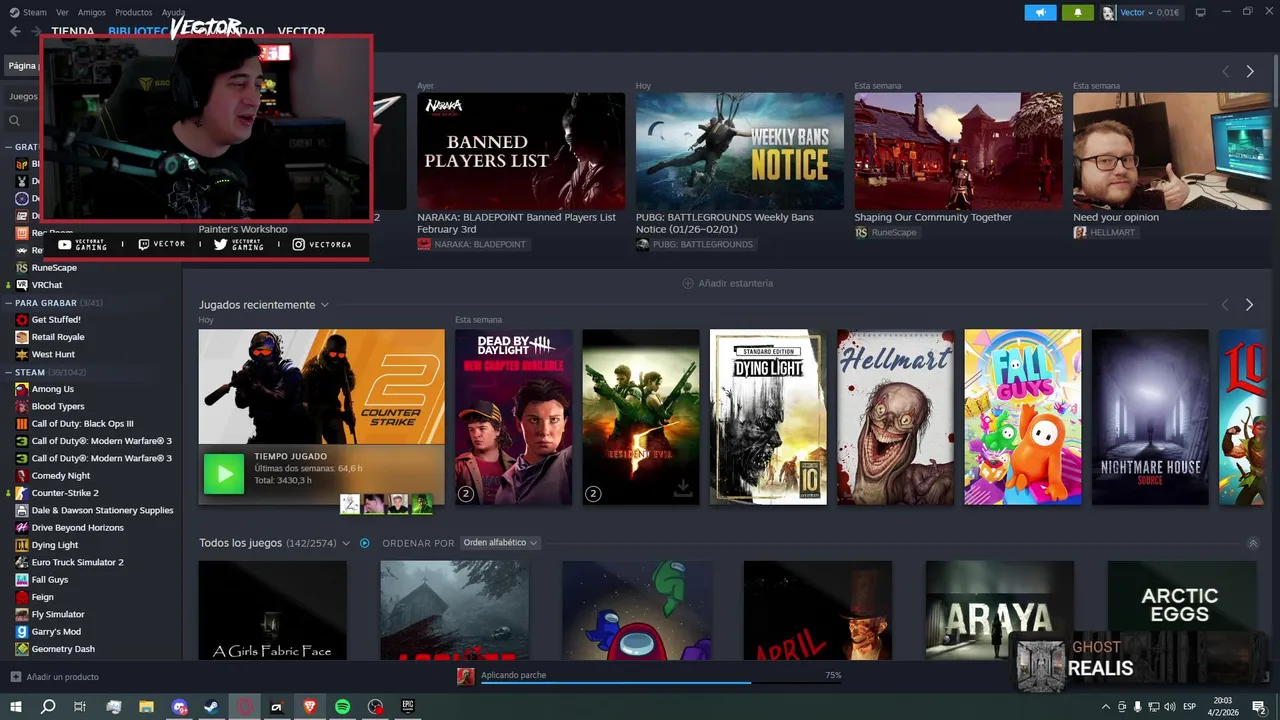Open the Orden alfabético sort dropdown
1280x720 pixels.
(x=501, y=543)
